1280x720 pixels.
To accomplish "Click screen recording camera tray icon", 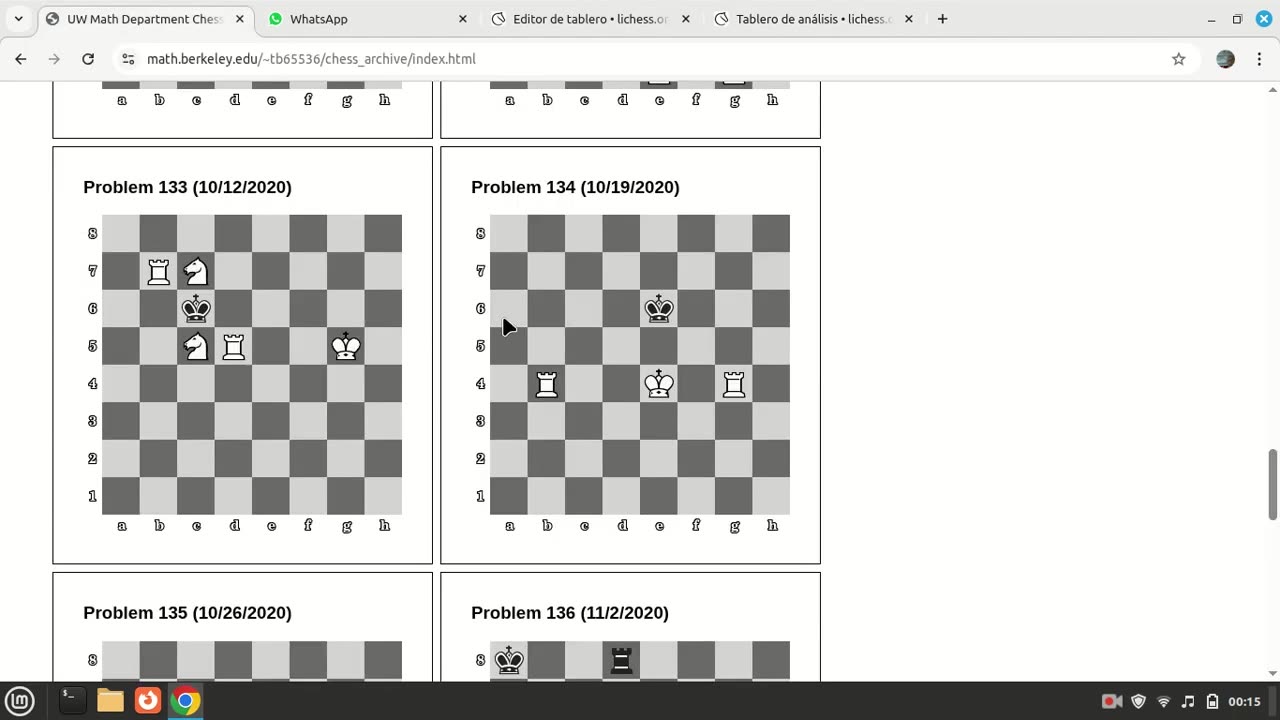I will [x=1111, y=701].
